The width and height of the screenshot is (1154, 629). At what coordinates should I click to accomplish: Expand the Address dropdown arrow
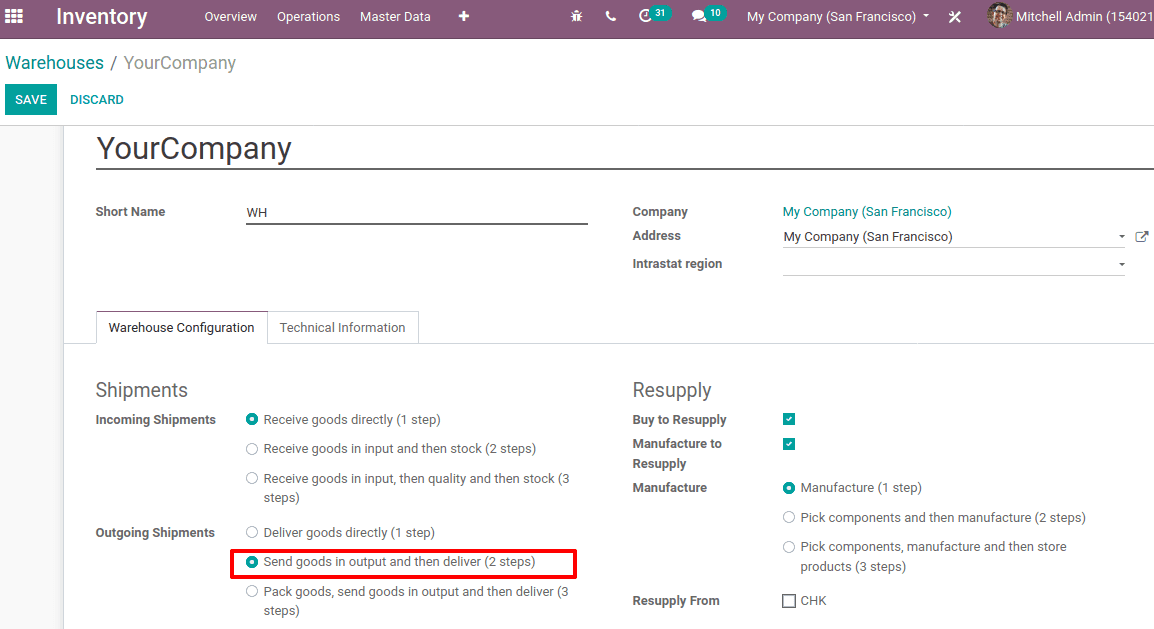(x=1122, y=236)
